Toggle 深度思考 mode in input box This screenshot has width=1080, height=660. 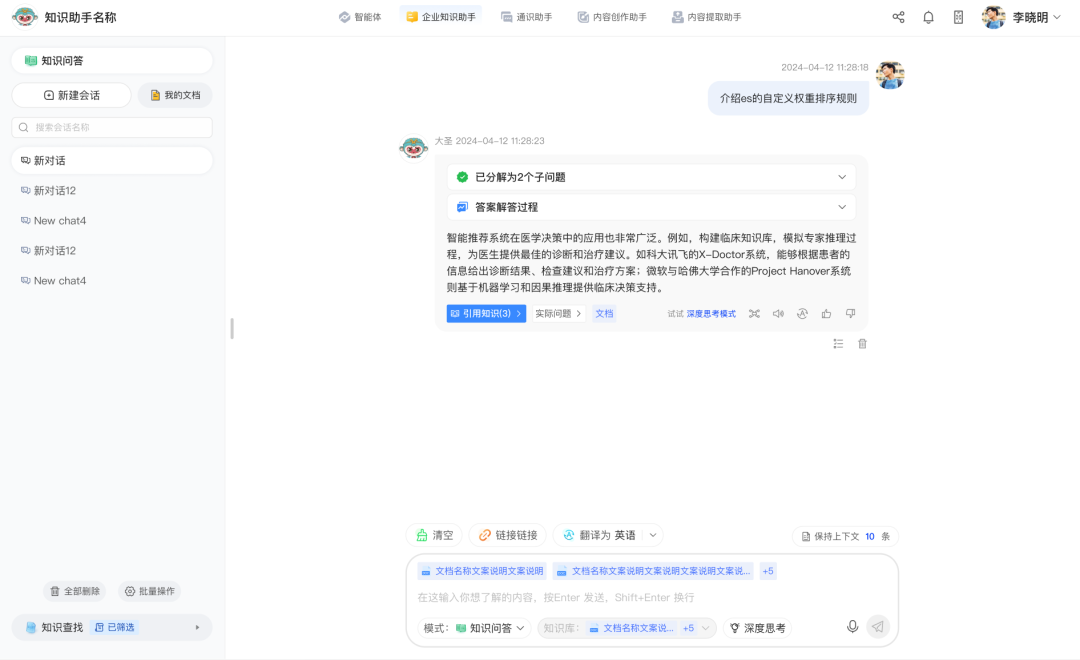[x=757, y=628]
